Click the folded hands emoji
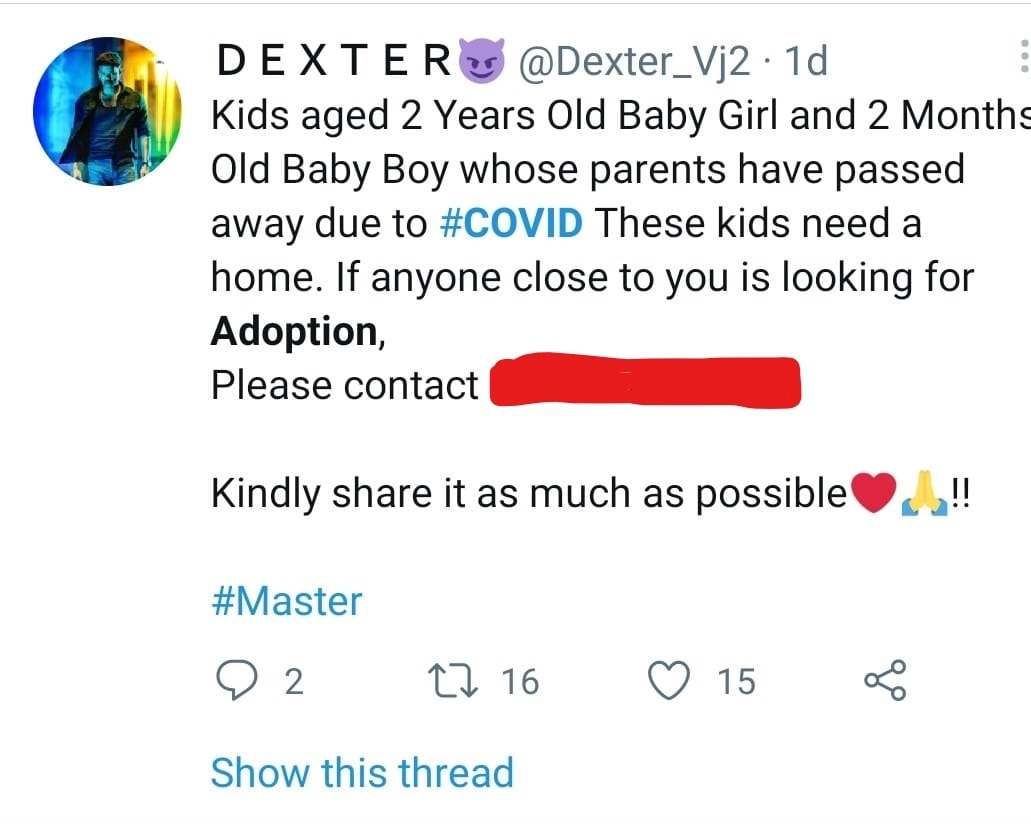This screenshot has width=1031, height=830. 925,494
